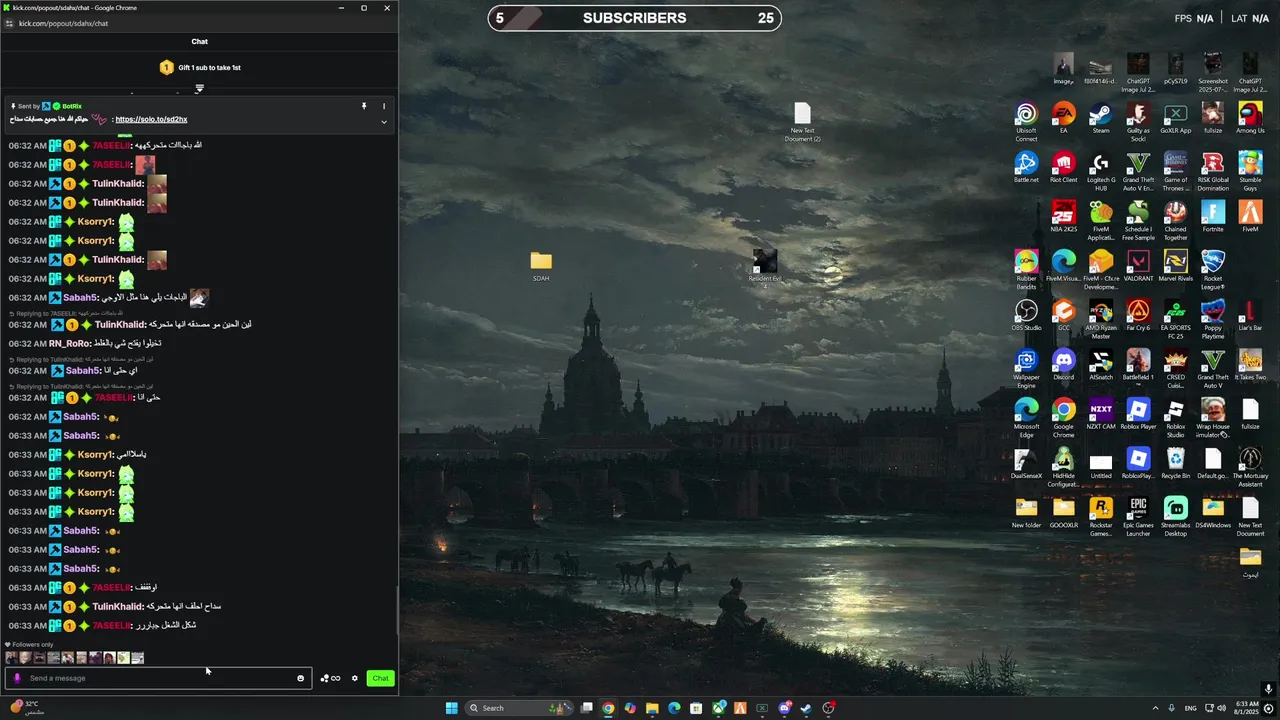Select The Mortuary Assistant icon
This screenshot has width=1280, height=720.
click(1250, 466)
